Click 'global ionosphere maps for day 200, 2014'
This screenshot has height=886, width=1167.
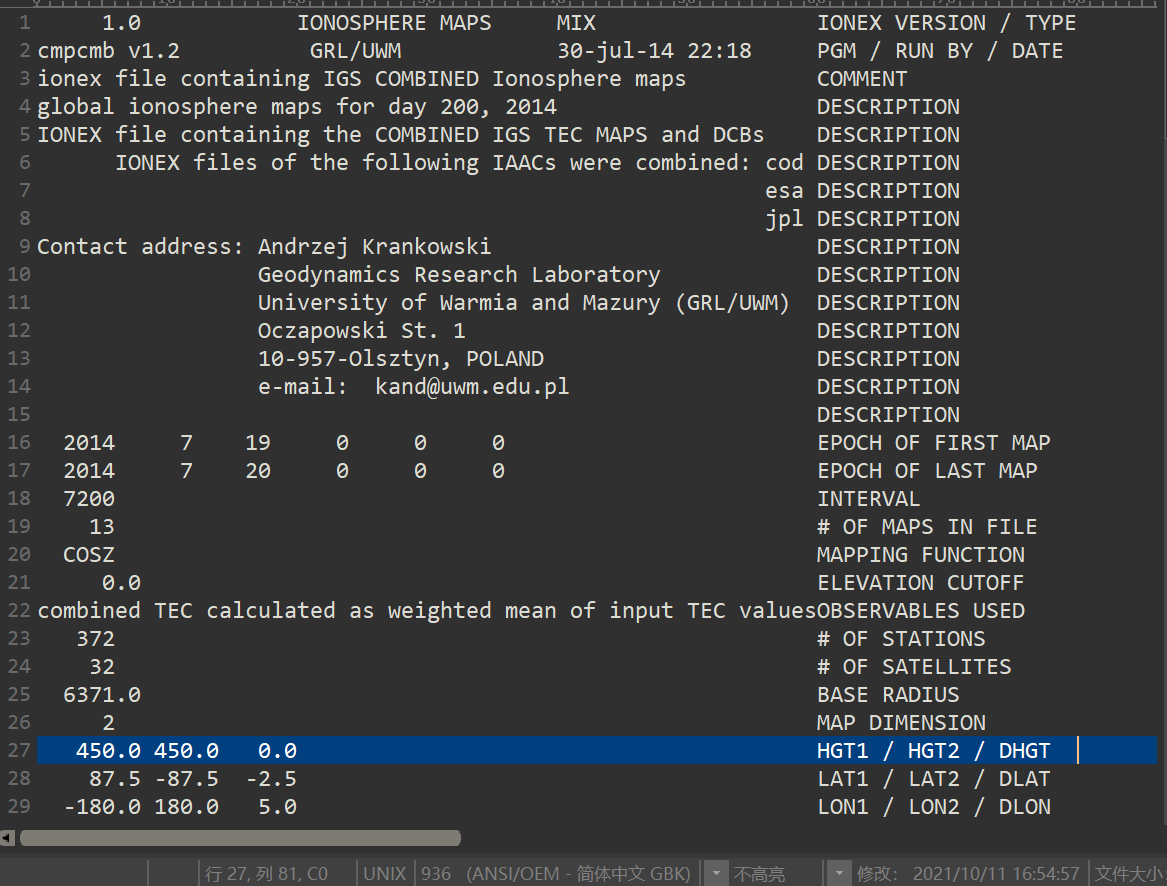[x=297, y=107]
